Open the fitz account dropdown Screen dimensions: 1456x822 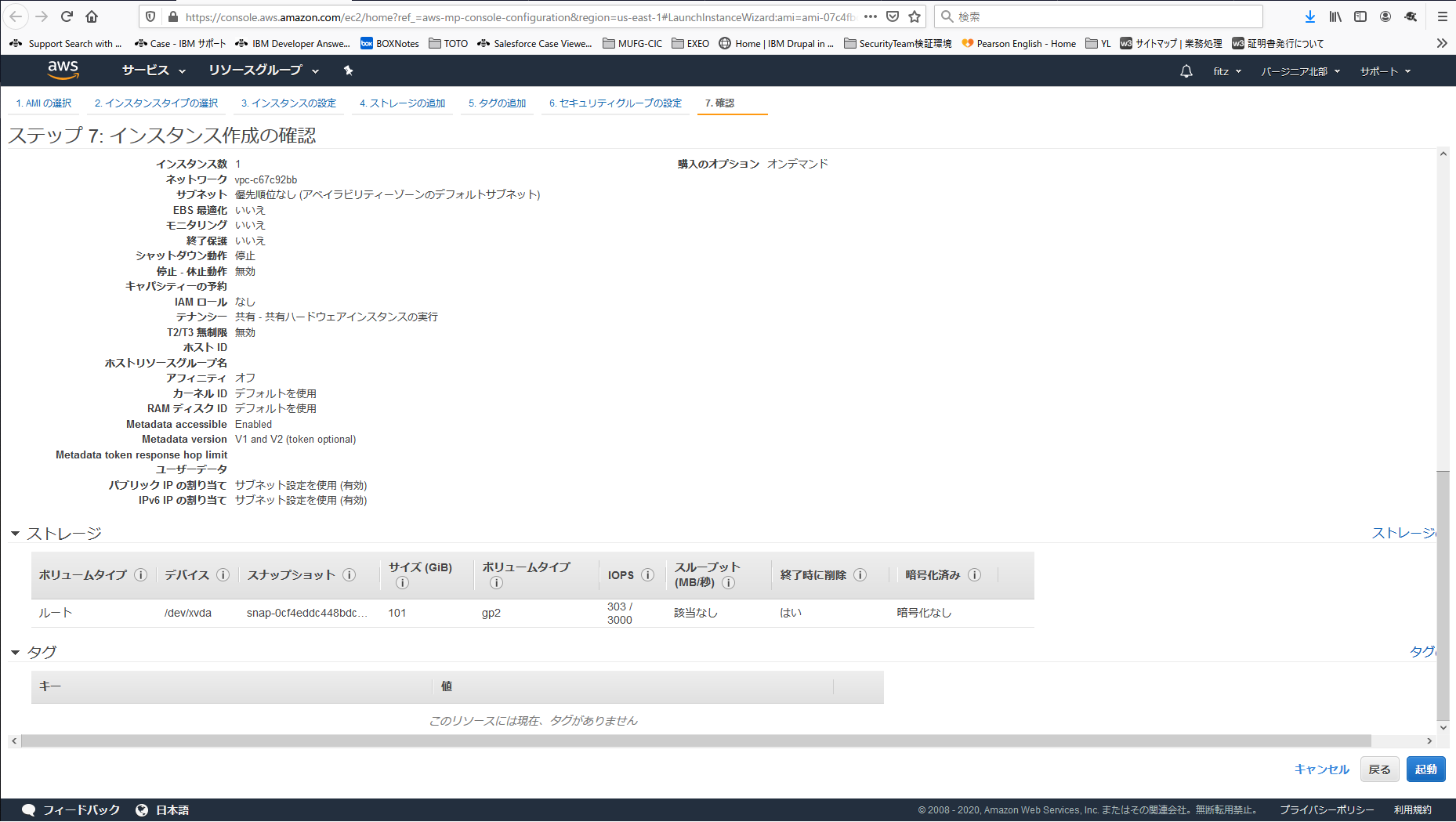[x=1225, y=71]
